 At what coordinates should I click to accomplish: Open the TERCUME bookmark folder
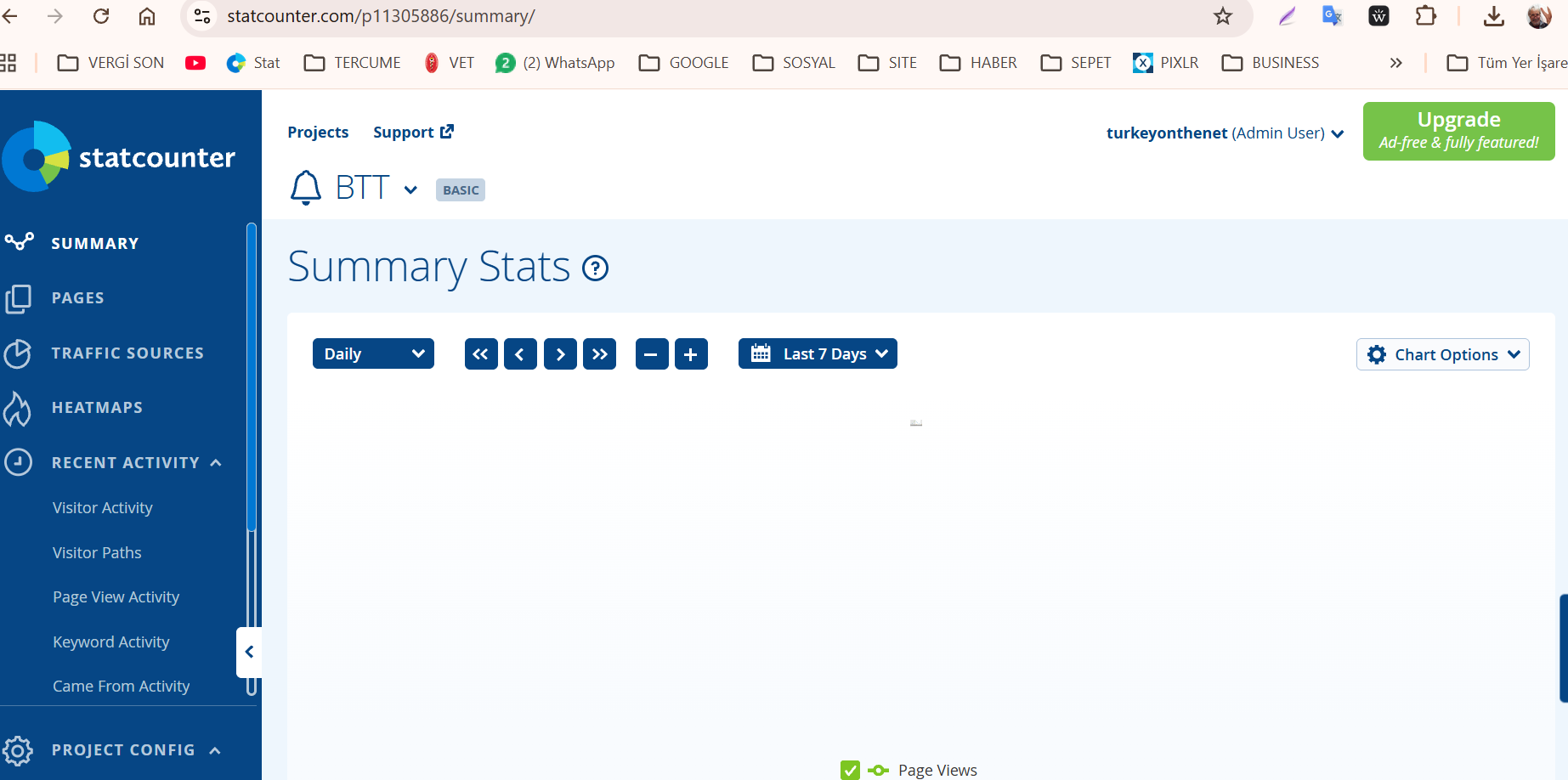click(x=352, y=63)
